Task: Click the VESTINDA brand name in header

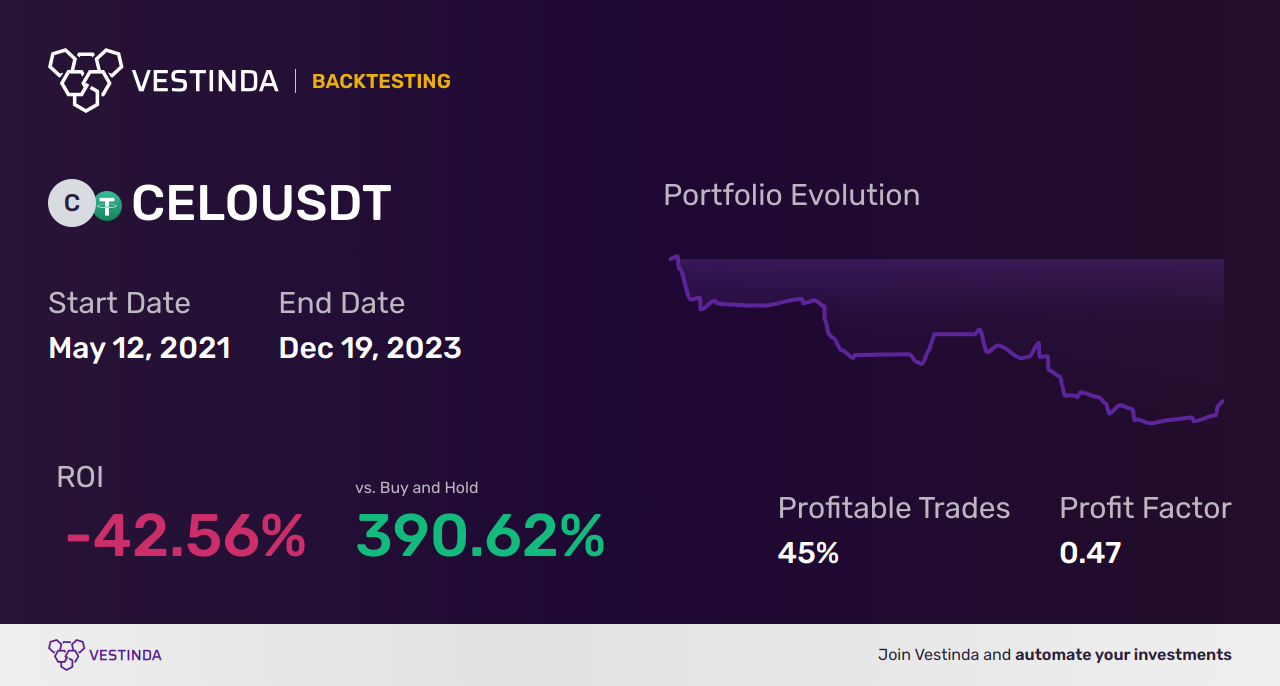Action: coord(205,81)
